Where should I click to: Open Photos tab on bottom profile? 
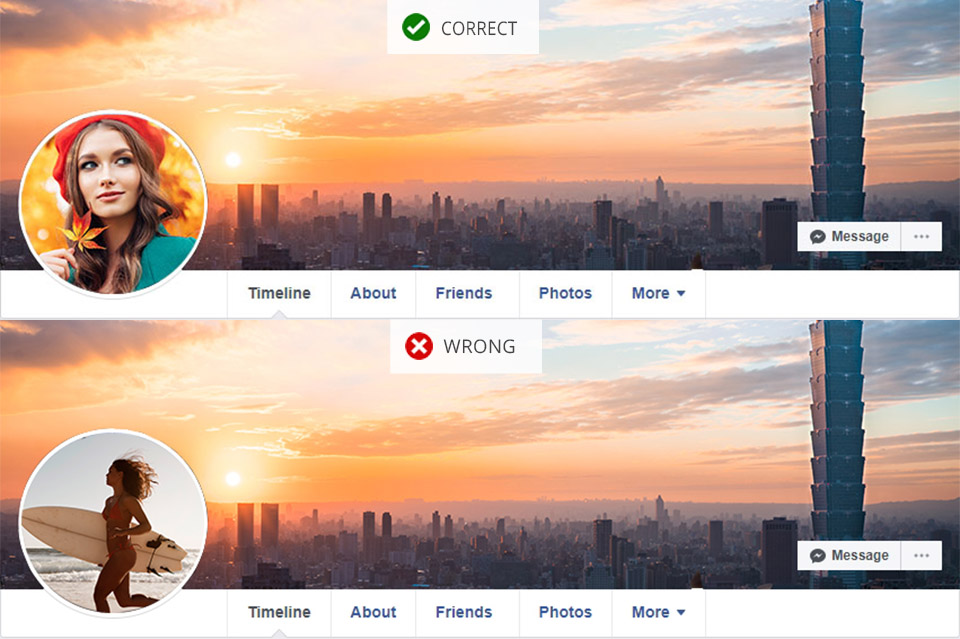565,613
